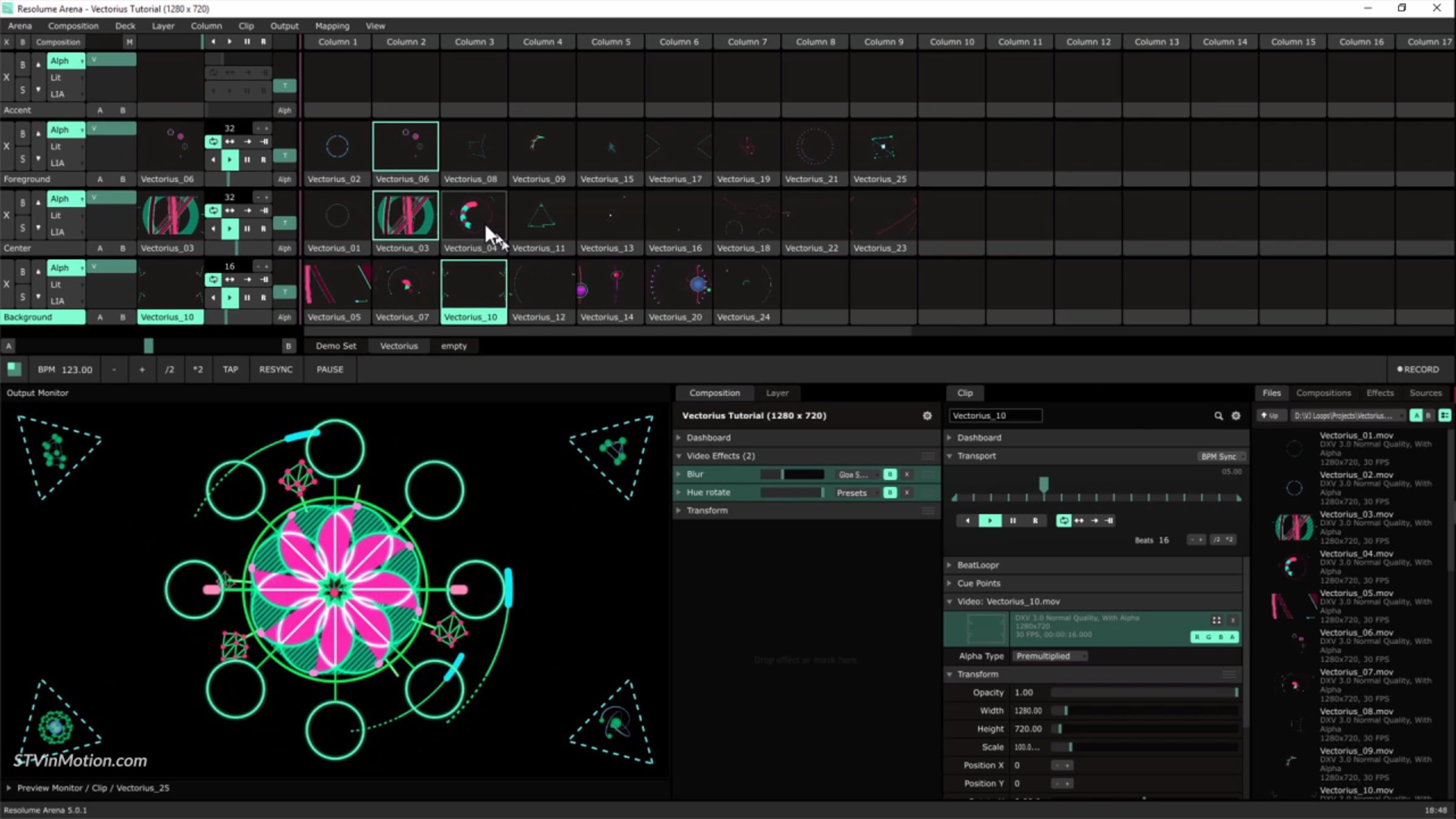Open the clip panel search magnifier
This screenshot has width=1456, height=819.
[1218, 416]
